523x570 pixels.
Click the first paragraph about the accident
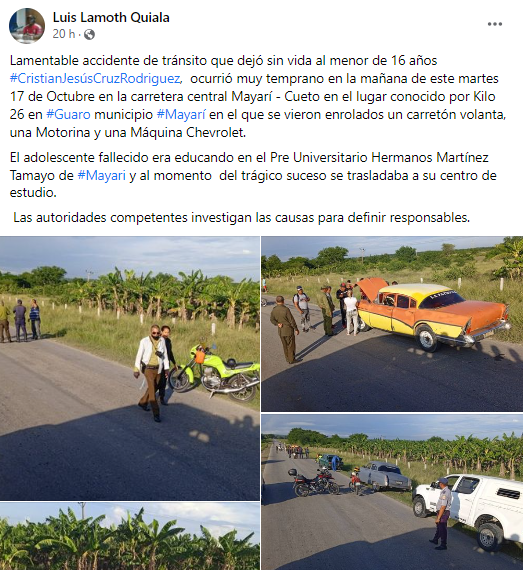[x=258, y=96]
